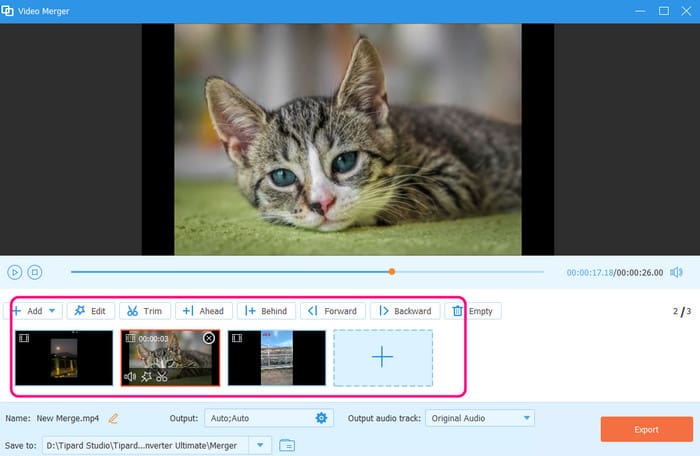This screenshot has height=456, width=700.
Task: Play the merged video preview
Action: pyautogui.click(x=14, y=272)
